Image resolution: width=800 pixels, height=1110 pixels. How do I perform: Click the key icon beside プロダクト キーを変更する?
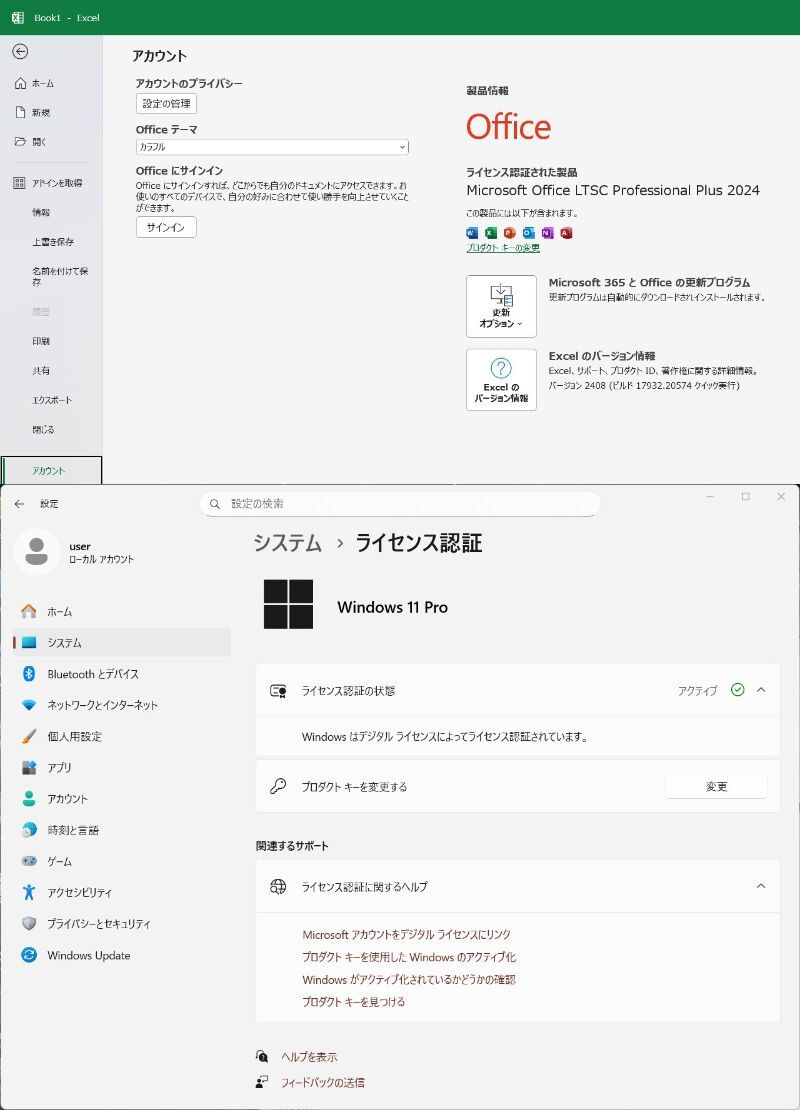278,786
